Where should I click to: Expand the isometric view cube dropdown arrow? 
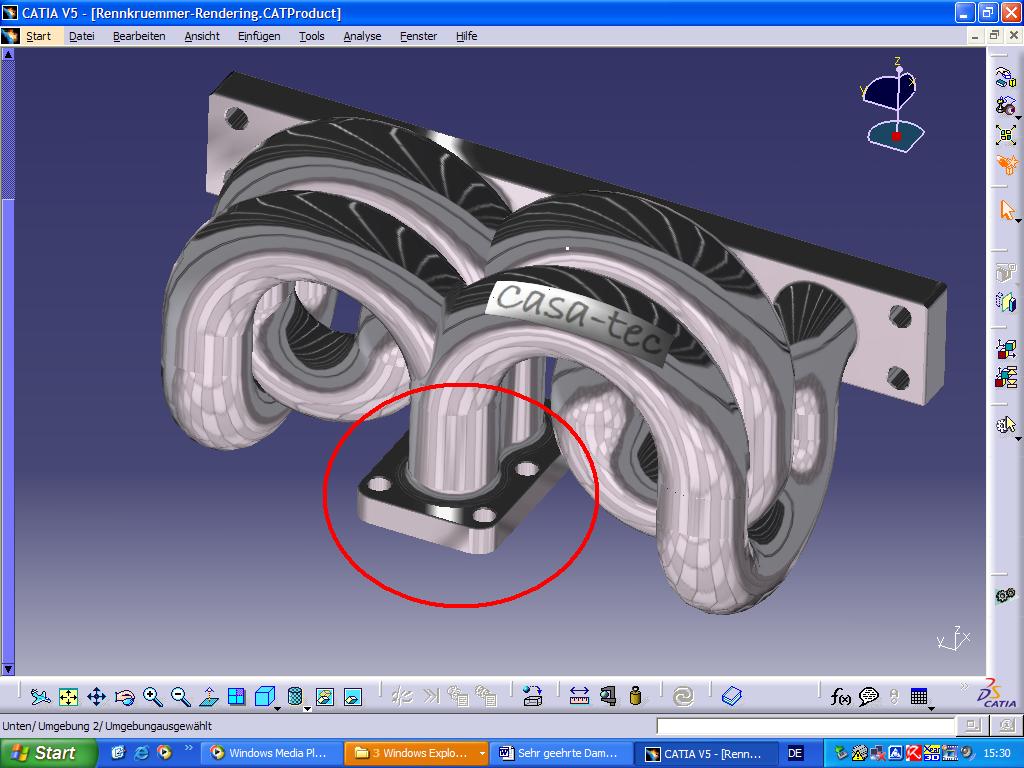click(278, 709)
